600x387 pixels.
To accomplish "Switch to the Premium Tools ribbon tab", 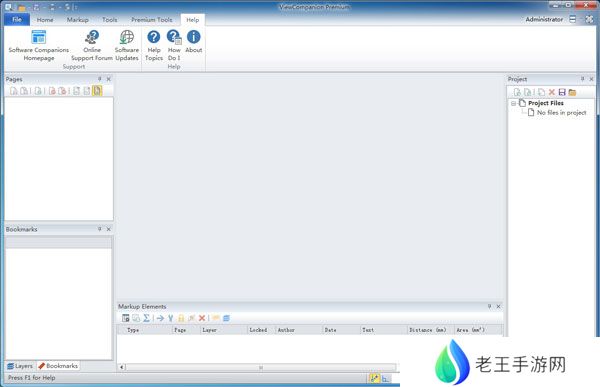I will point(152,20).
